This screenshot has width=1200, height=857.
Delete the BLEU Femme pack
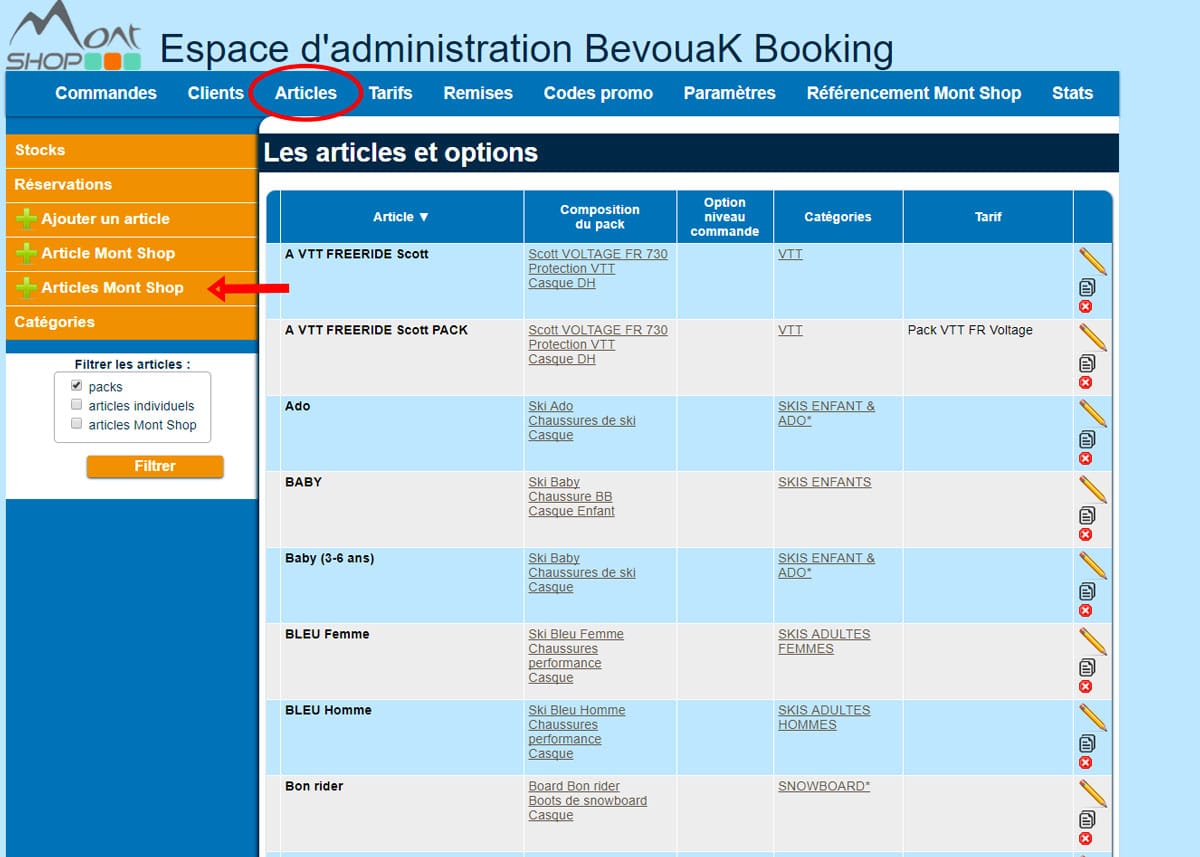[1085, 686]
